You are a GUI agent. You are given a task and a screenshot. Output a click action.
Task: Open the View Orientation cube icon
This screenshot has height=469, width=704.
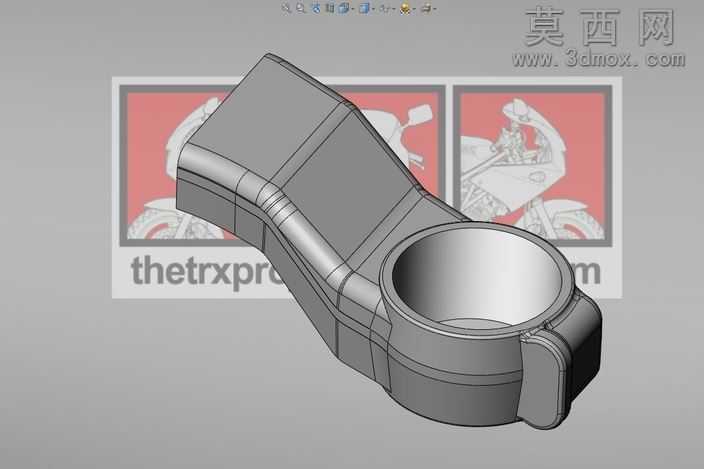pyautogui.click(x=343, y=8)
